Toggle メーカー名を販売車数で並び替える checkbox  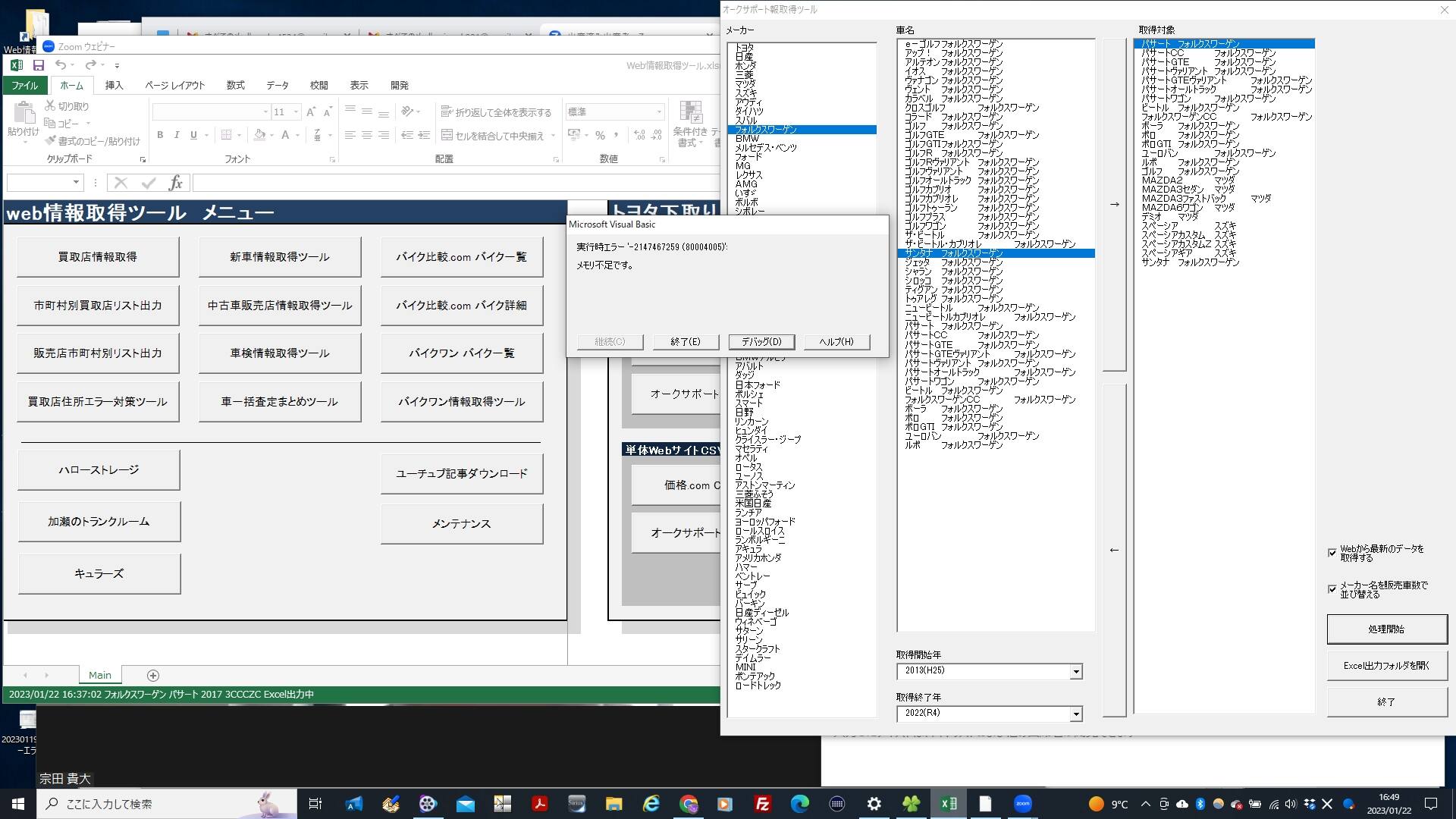coord(1332,589)
